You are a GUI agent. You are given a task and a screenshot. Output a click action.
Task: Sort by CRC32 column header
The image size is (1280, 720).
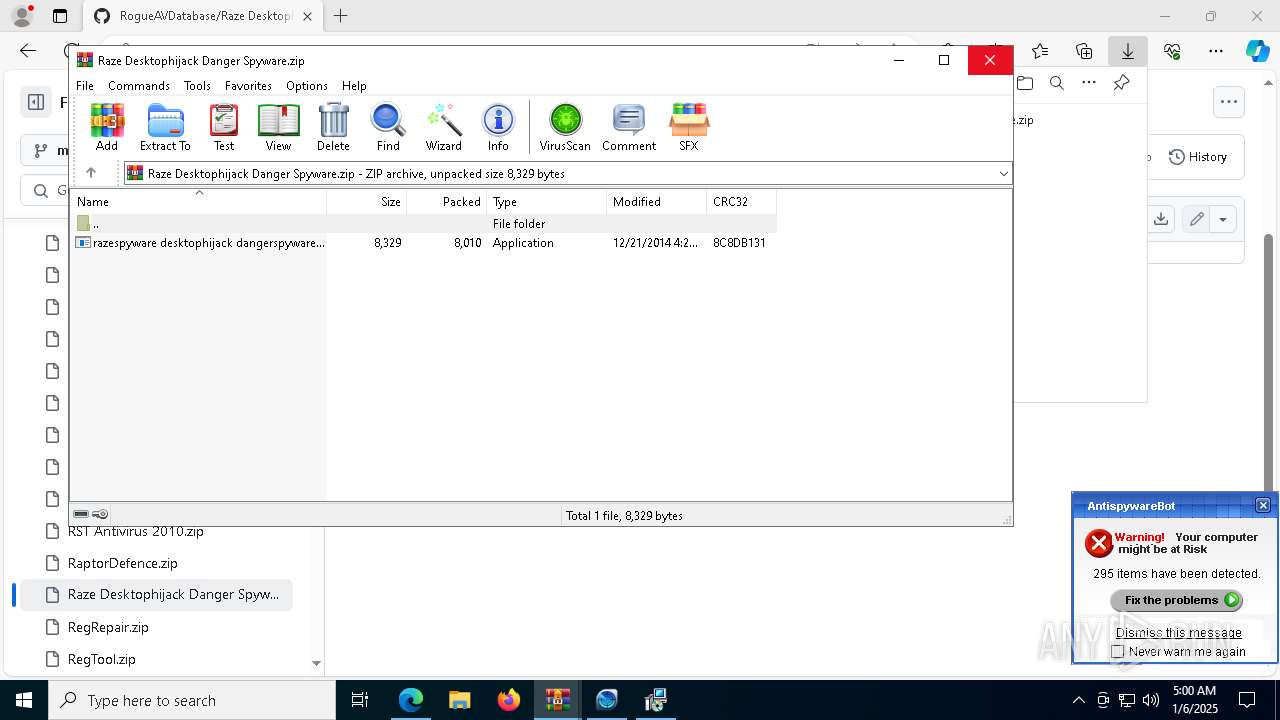point(741,202)
